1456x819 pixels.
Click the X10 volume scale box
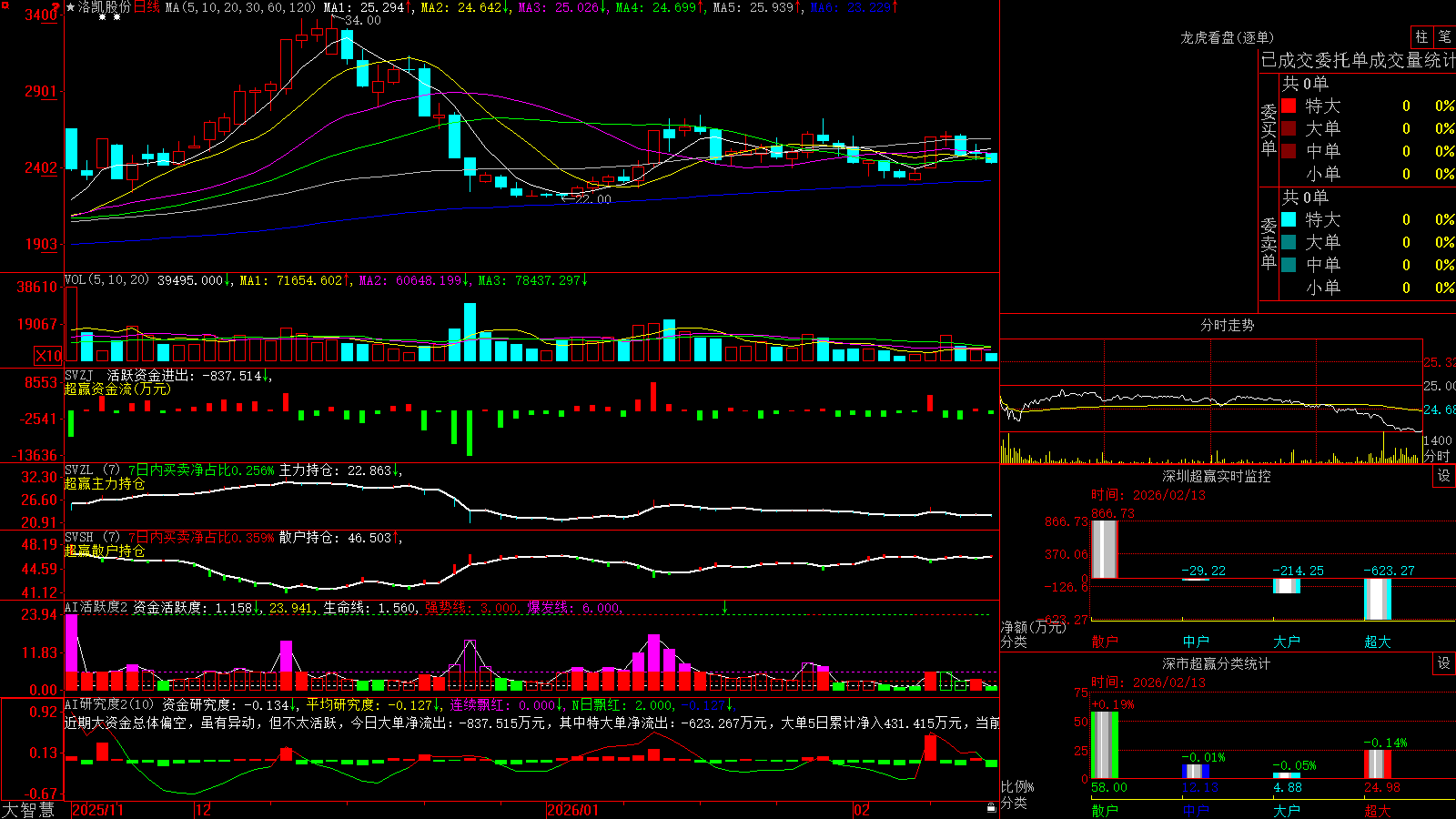click(x=49, y=356)
